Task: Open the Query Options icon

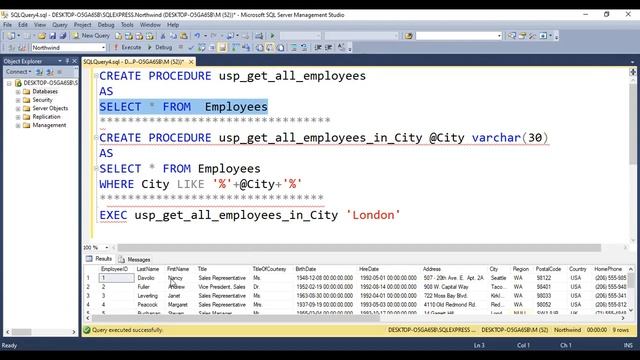Action: click(212, 48)
